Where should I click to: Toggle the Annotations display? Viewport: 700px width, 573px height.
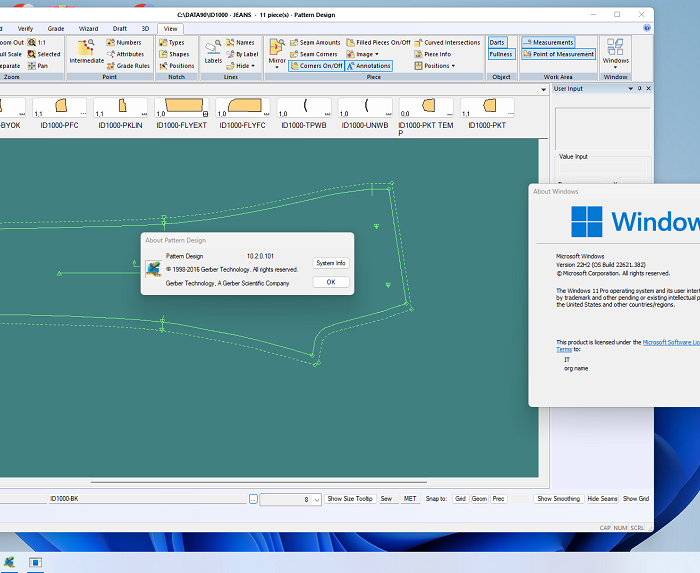369,66
